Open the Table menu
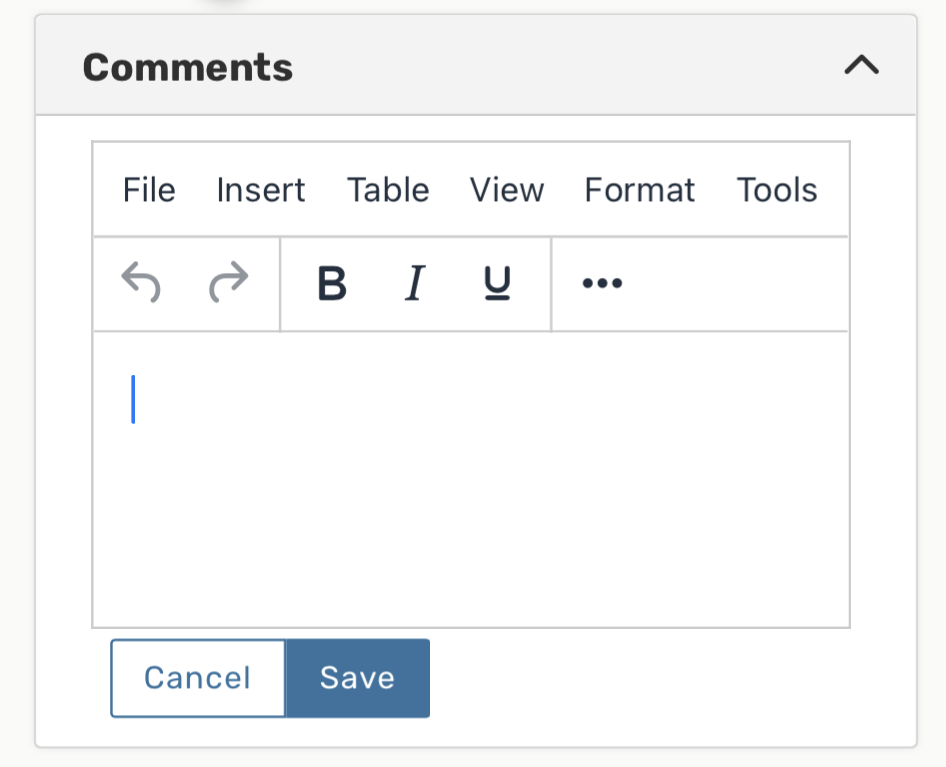Viewport: 946px width, 767px height. (388, 190)
